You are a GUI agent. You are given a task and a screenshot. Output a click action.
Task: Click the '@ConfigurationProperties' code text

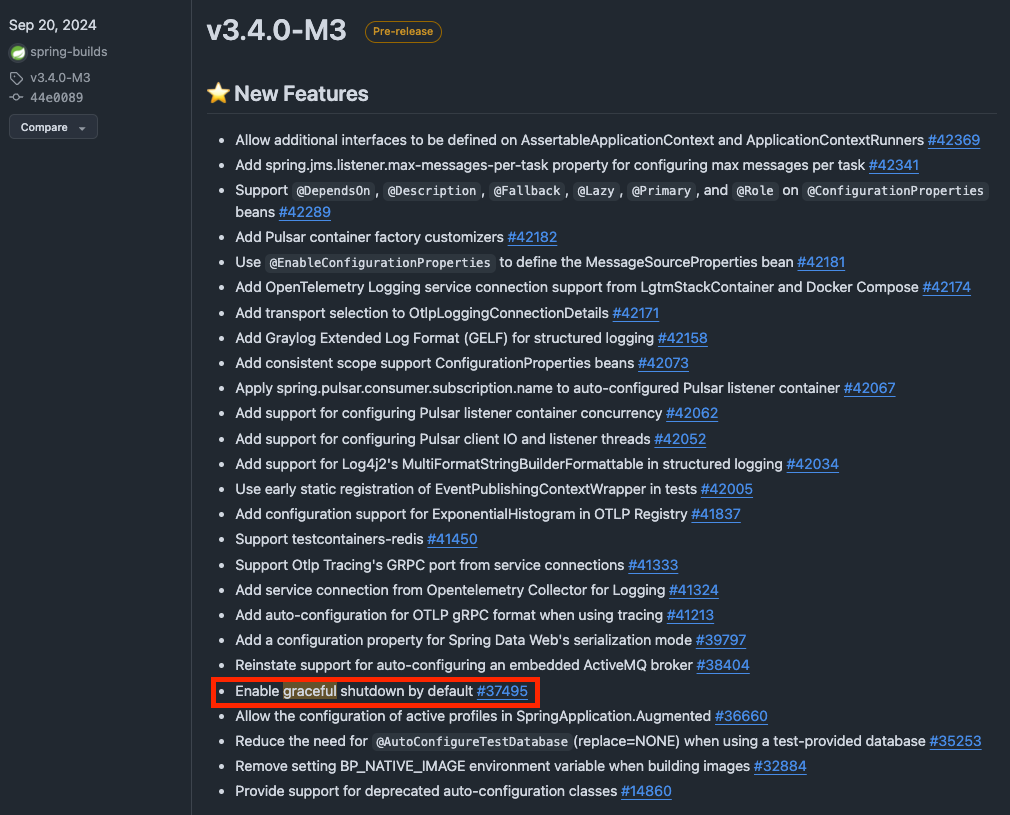click(895, 191)
